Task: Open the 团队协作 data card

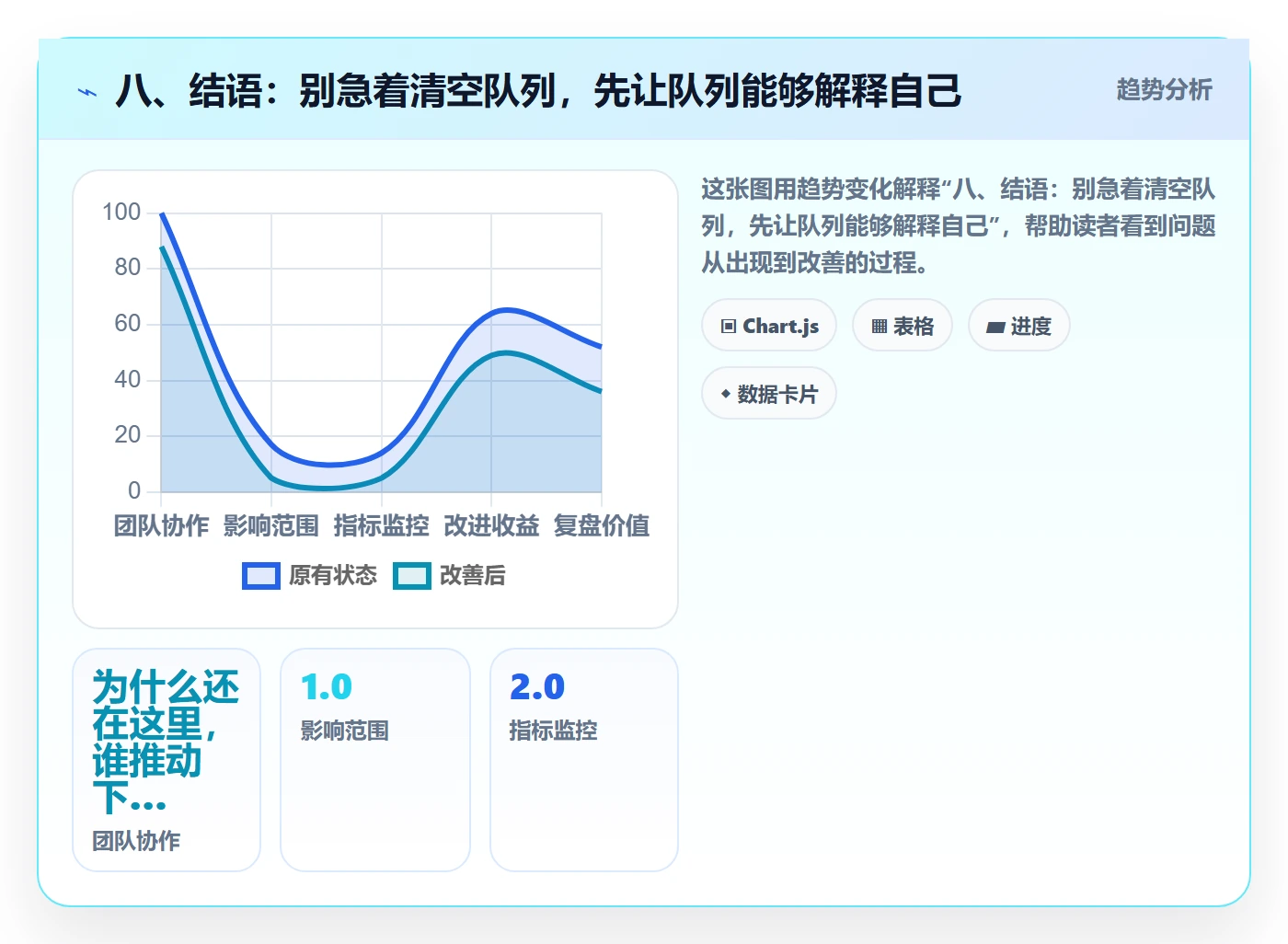Action: coord(167,760)
